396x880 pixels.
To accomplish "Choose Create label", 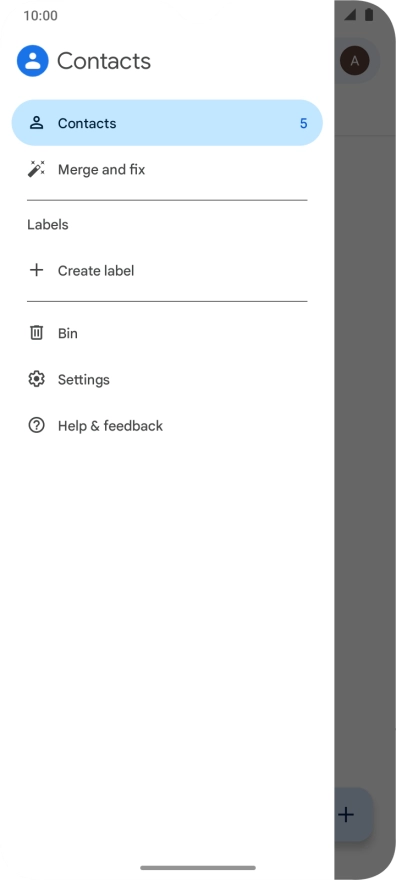I will [167, 271].
